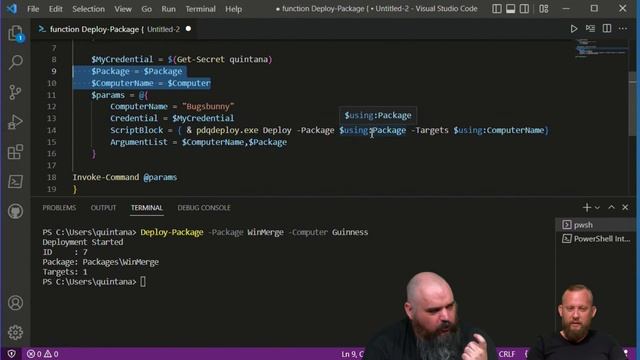Open the View menu
Image resolution: width=640 pixels, height=360 pixels.
tap(123, 9)
